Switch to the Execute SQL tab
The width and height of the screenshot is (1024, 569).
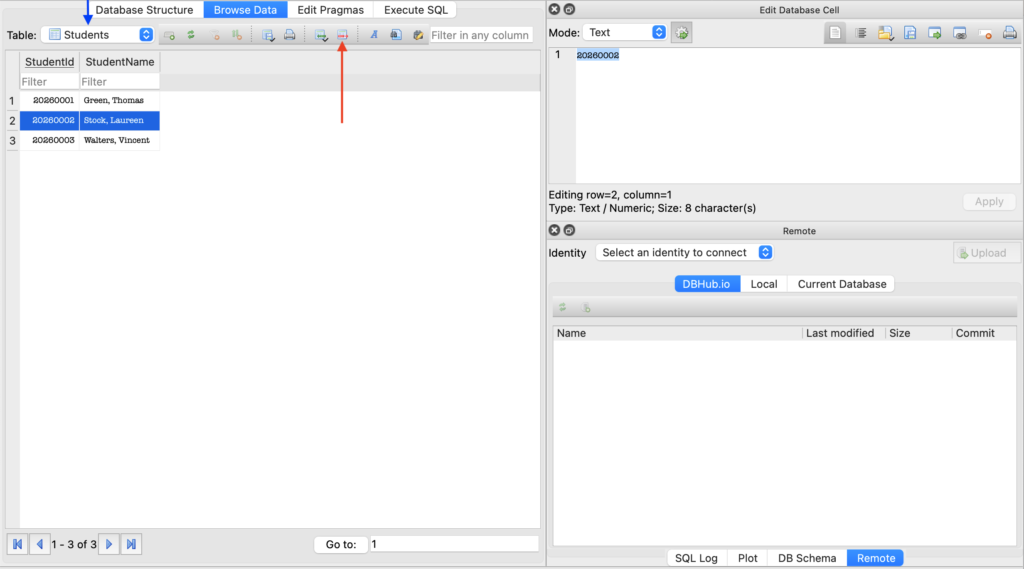point(415,10)
